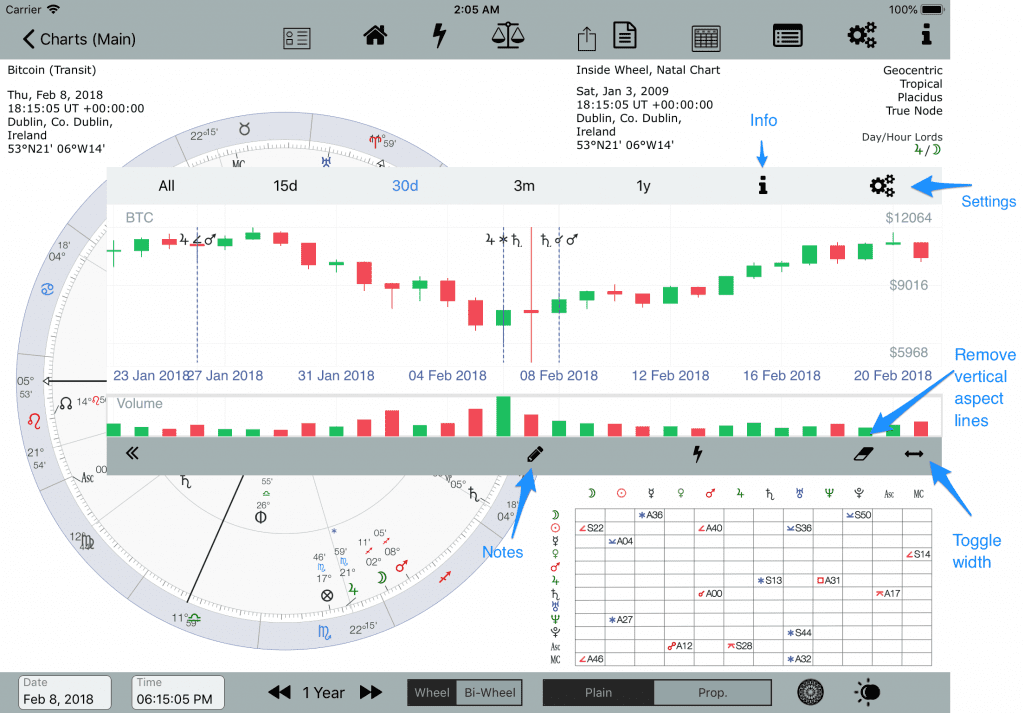Remove vertical aspect lines with eraser
The height and width of the screenshot is (713, 1024).
click(x=863, y=454)
